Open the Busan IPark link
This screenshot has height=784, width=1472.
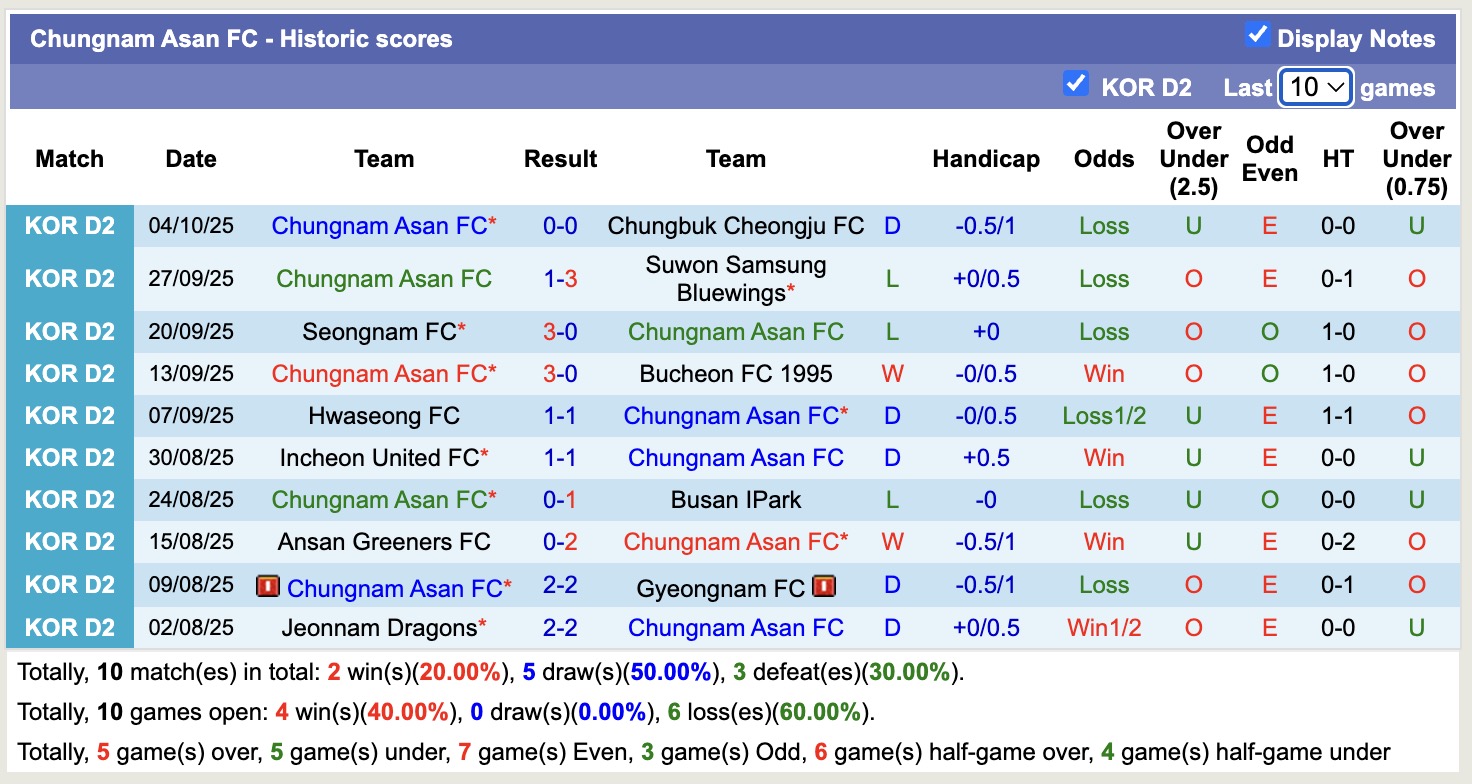point(736,499)
